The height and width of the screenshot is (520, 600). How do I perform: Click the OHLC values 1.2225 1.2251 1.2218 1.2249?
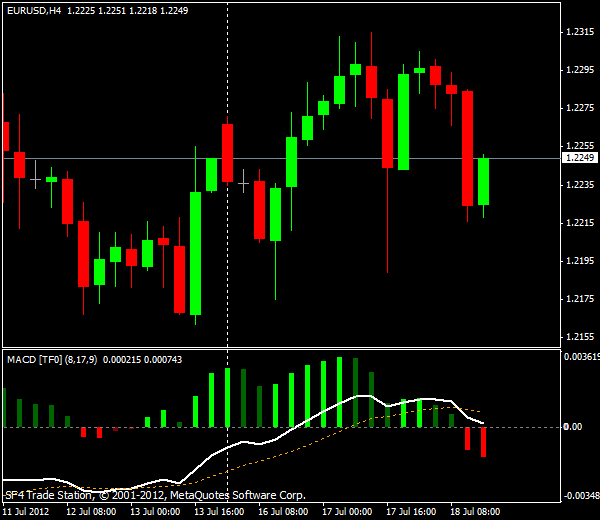point(128,11)
